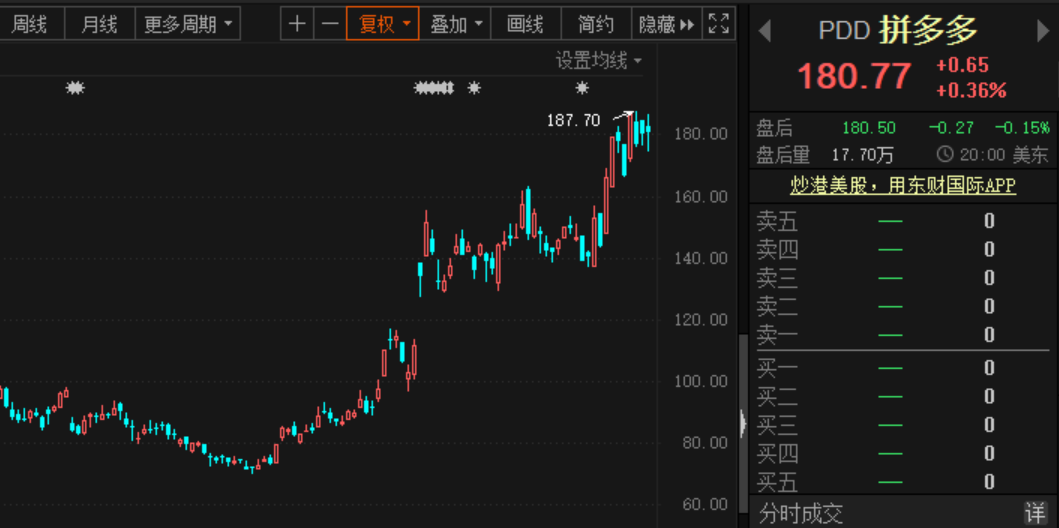1059x528 pixels.
Task: Click the after-hours -0.27 change value
Action: tap(951, 128)
